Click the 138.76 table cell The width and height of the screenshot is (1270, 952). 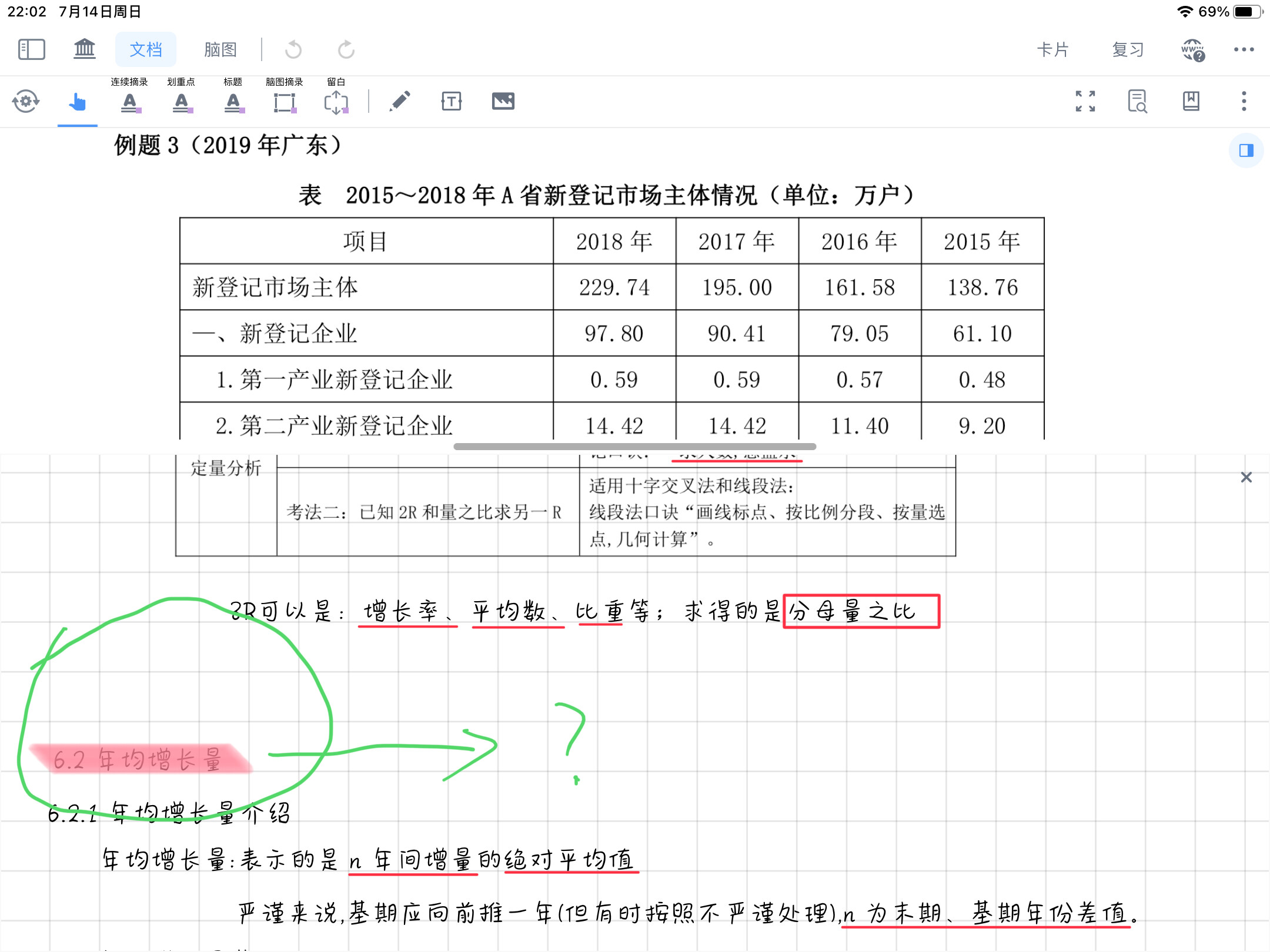click(x=982, y=287)
